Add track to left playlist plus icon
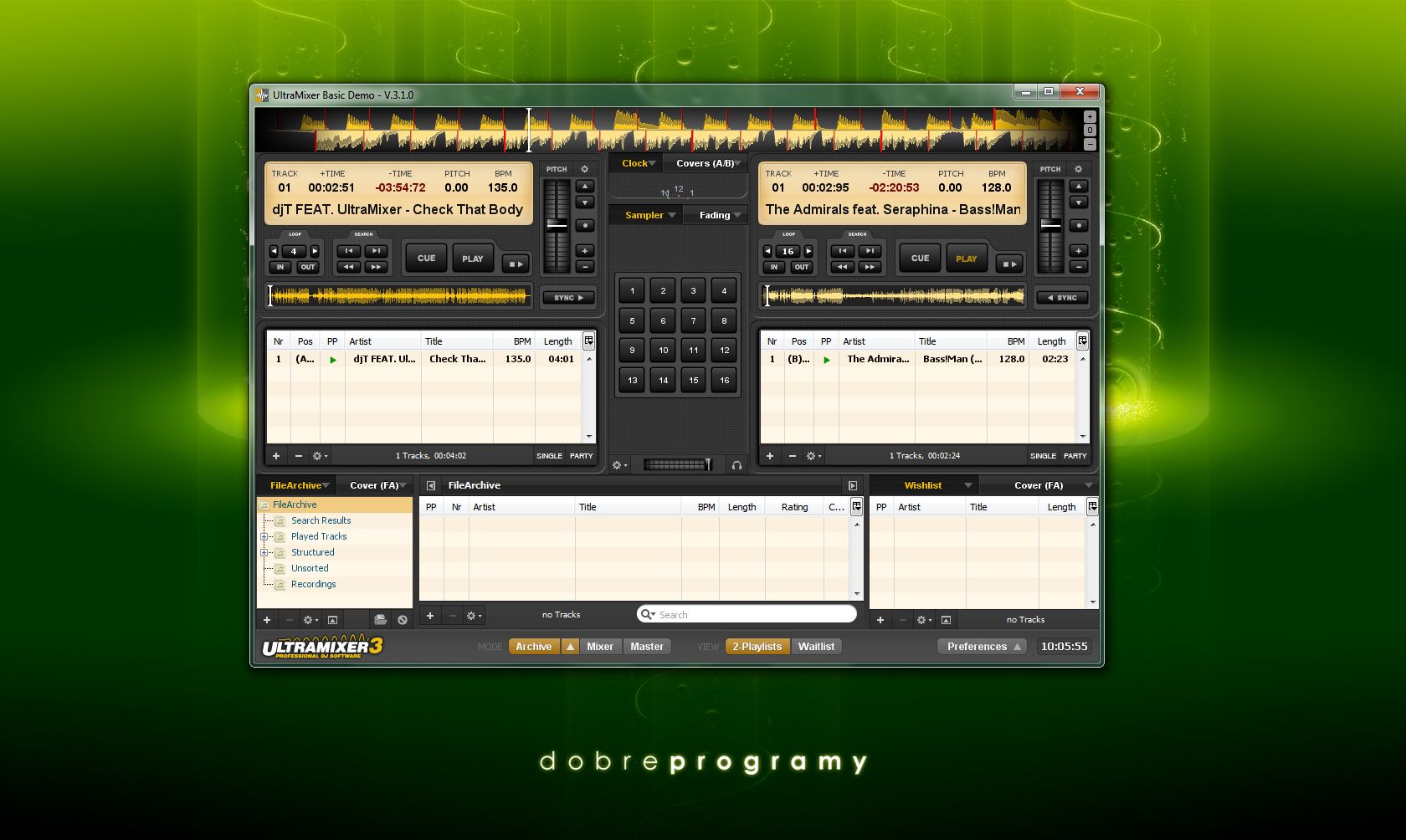Screen dimensions: 1406x840 point(276,456)
